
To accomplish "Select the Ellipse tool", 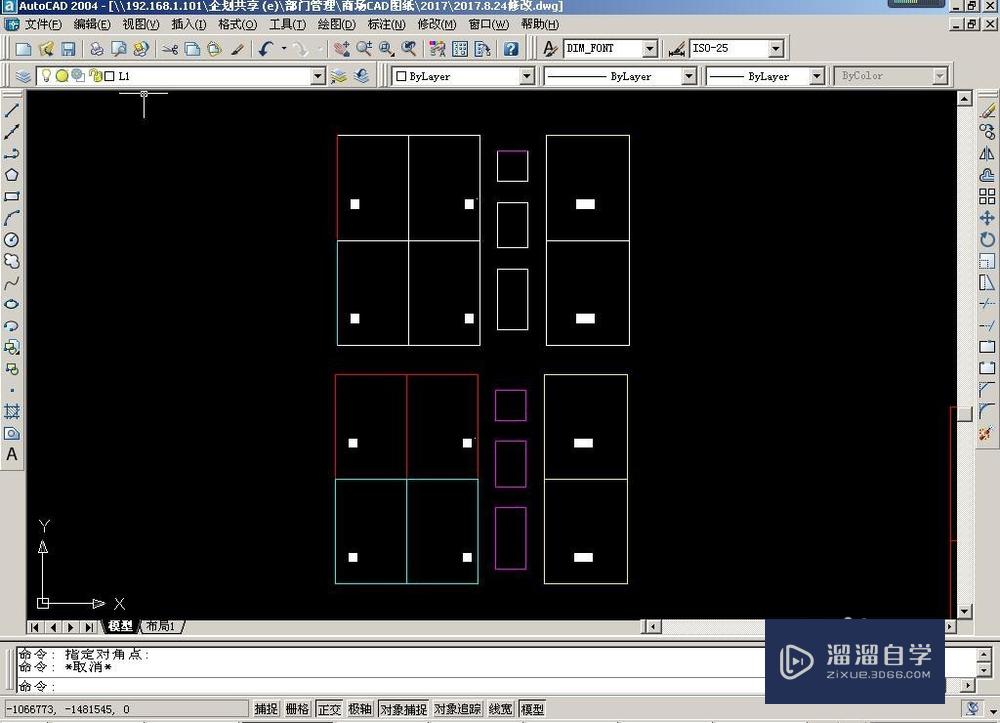I will [x=11, y=304].
